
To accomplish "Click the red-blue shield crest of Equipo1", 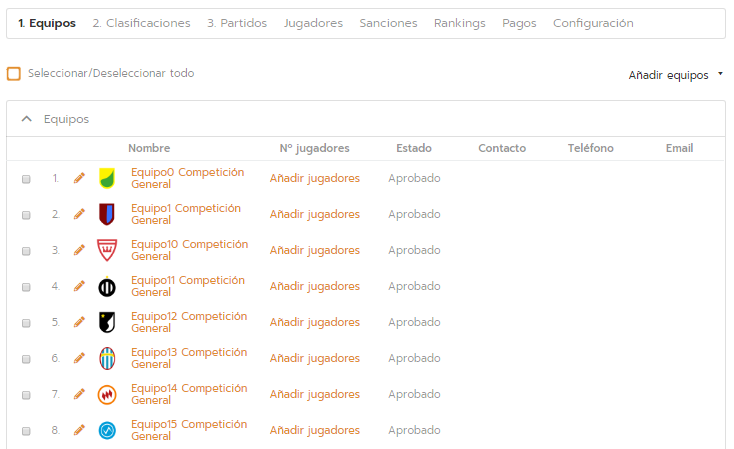I will [x=107, y=214].
